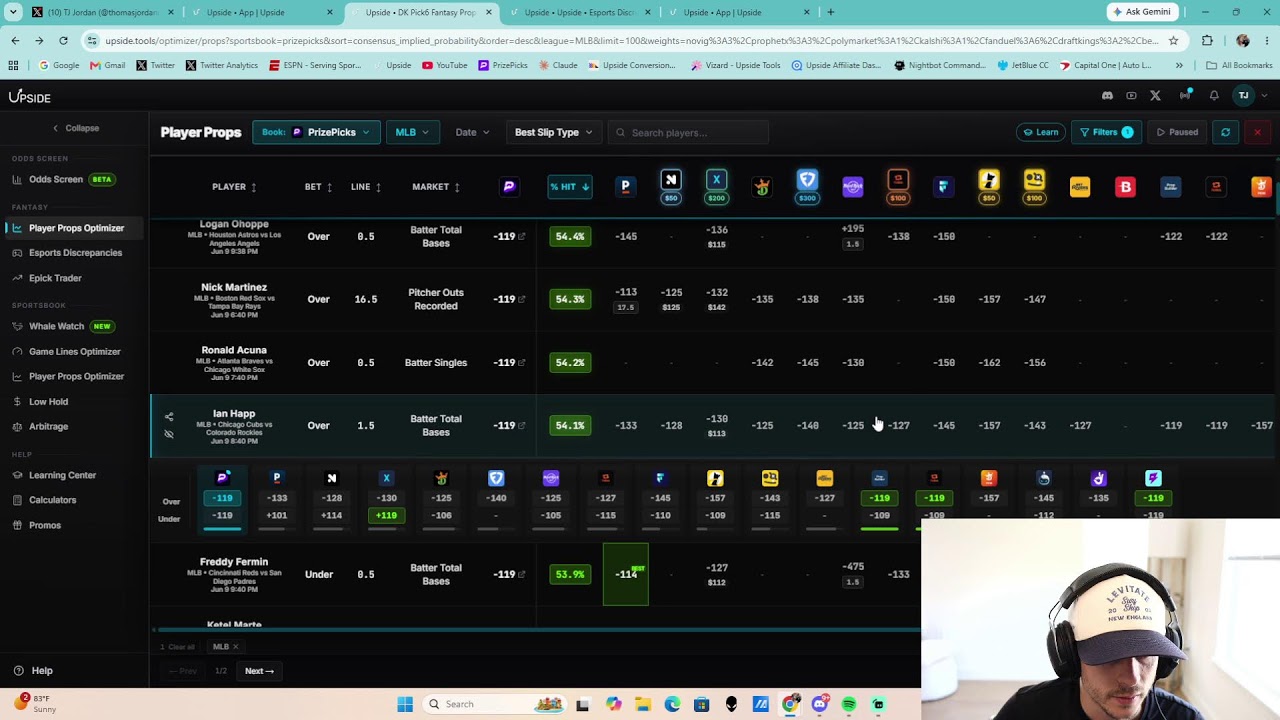Viewport: 1280px width, 720px height.
Task: Open Low Hold in the sidebar
Action: [x=48, y=402]
